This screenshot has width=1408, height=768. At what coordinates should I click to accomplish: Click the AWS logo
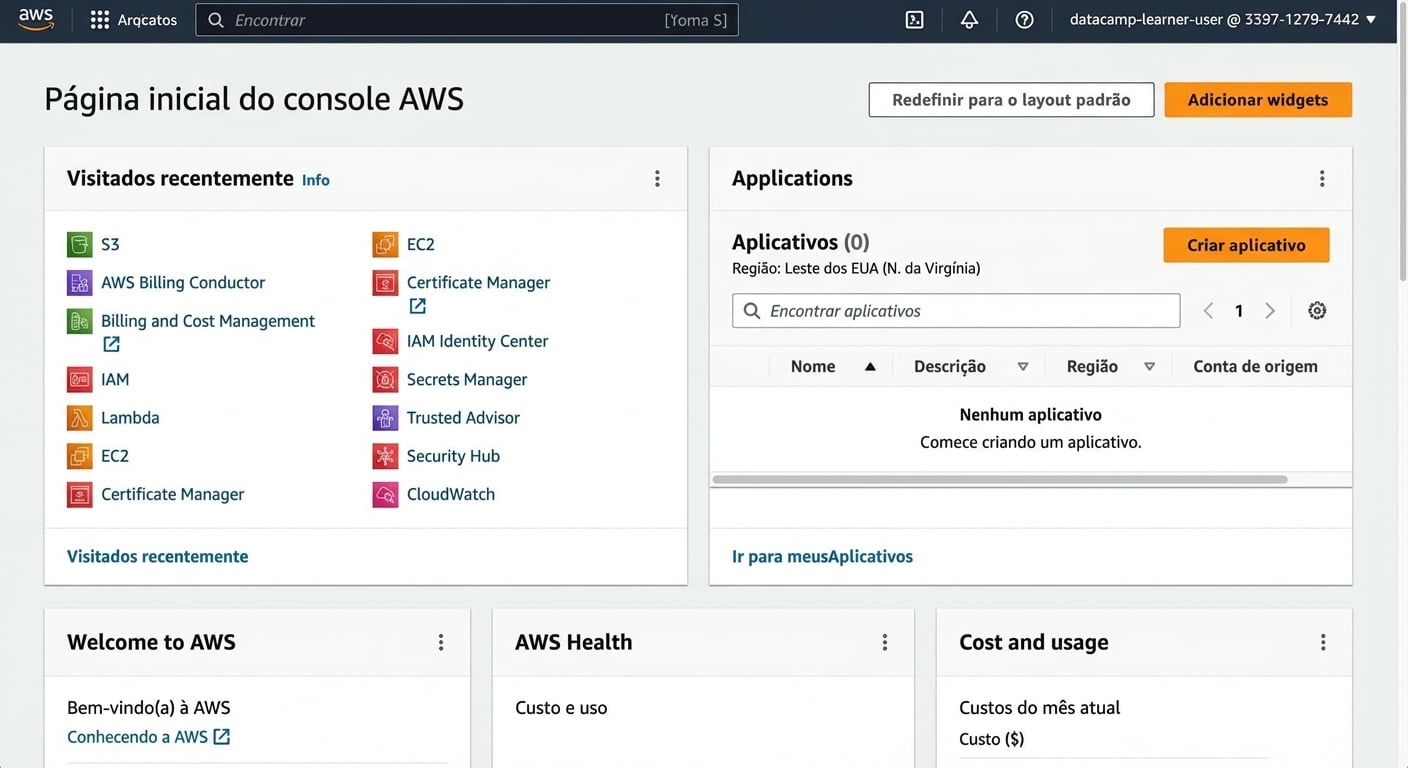coord(36,19)
